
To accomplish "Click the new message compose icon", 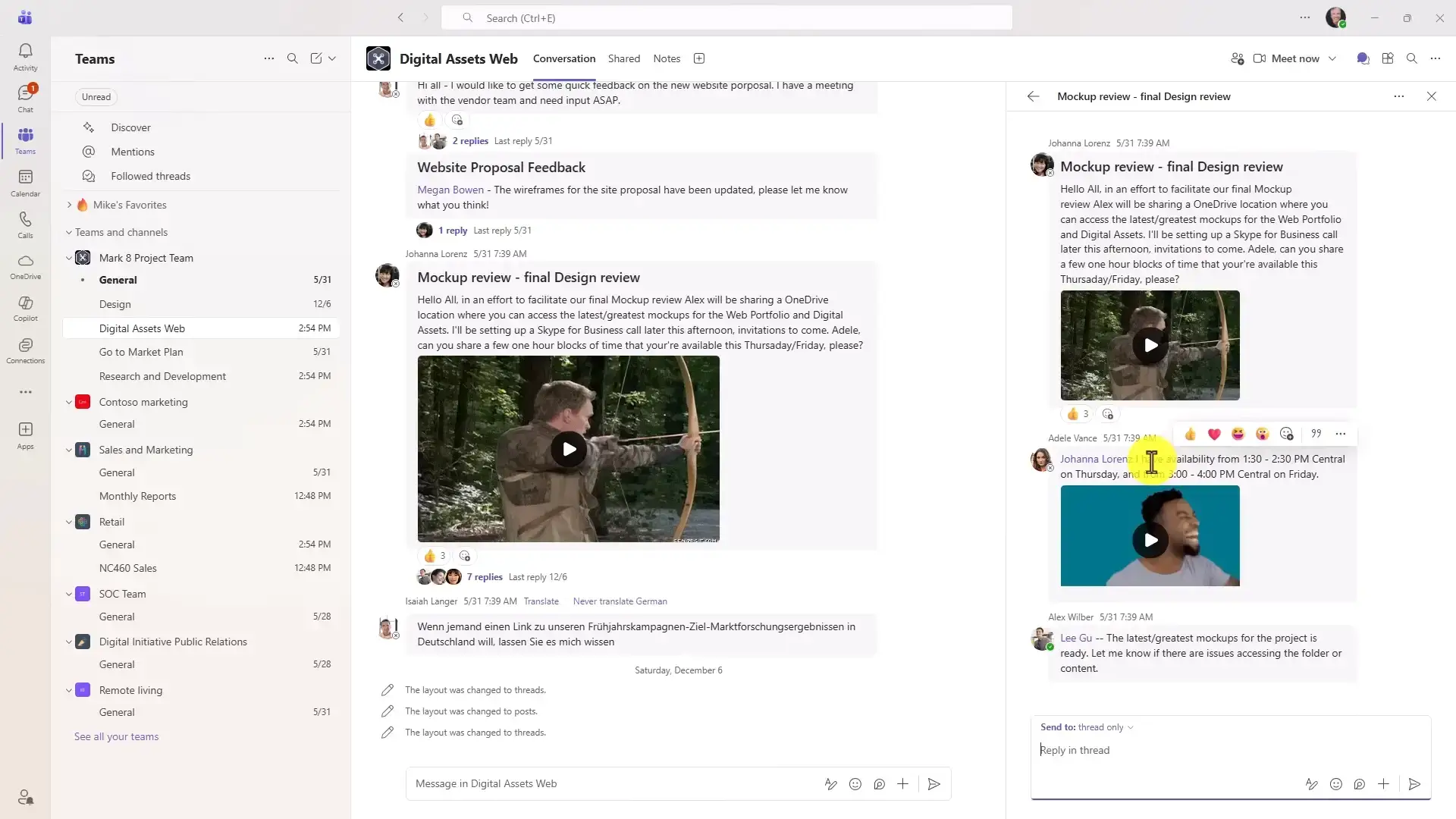I will 316,58.
